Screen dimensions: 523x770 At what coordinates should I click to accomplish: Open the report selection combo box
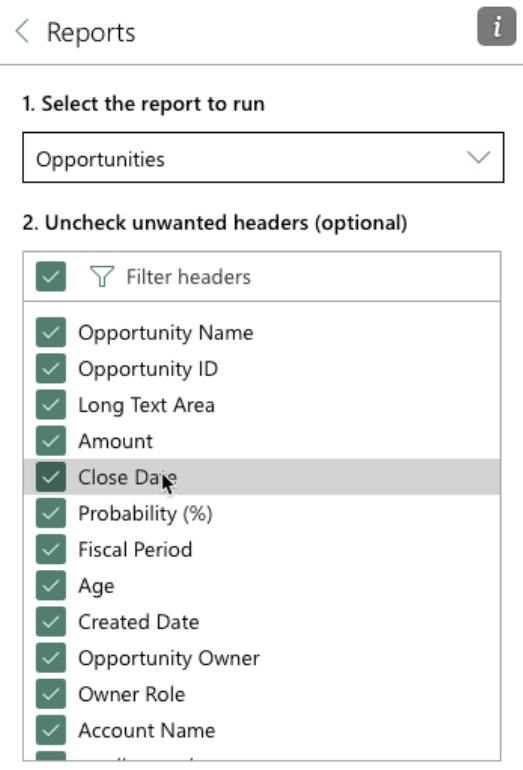pos(263,157)
